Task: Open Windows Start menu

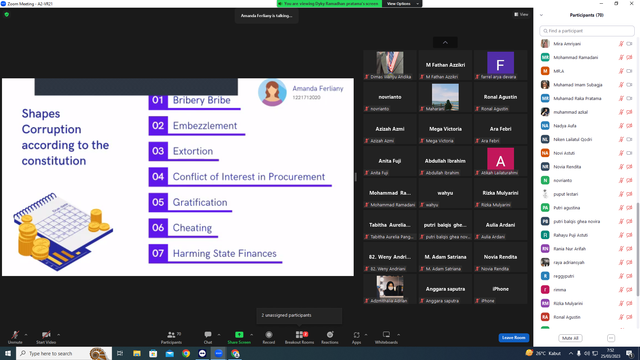Action: pos(8,353)
